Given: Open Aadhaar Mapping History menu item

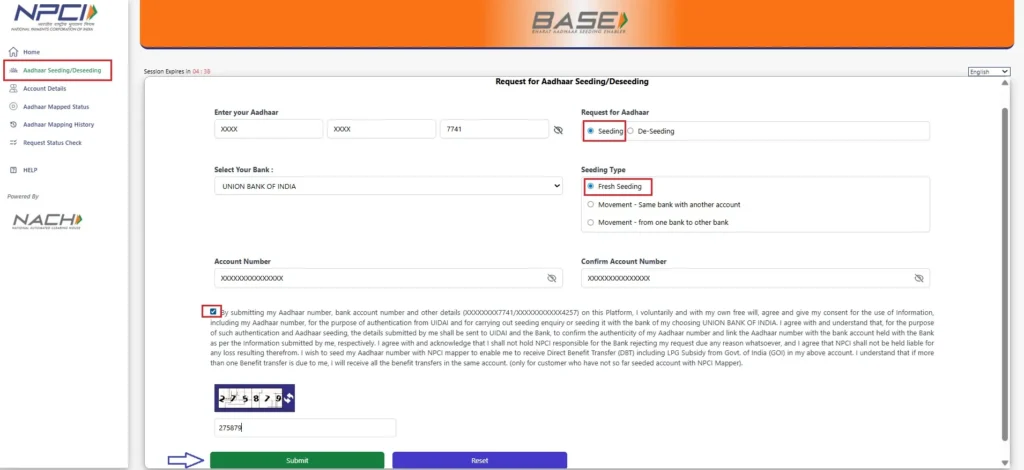Looking at the screenshot, I should click(x=59, y=125).
